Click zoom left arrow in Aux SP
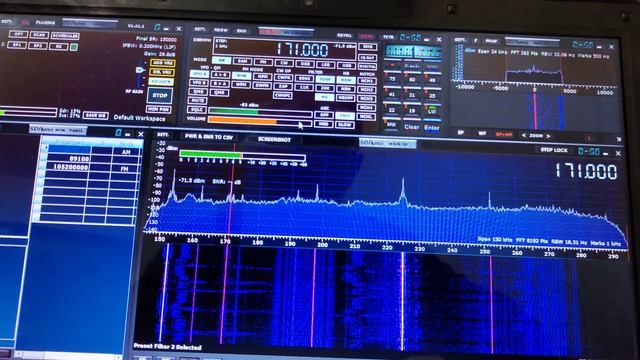 pyautogui.click(x=524, y=135)
